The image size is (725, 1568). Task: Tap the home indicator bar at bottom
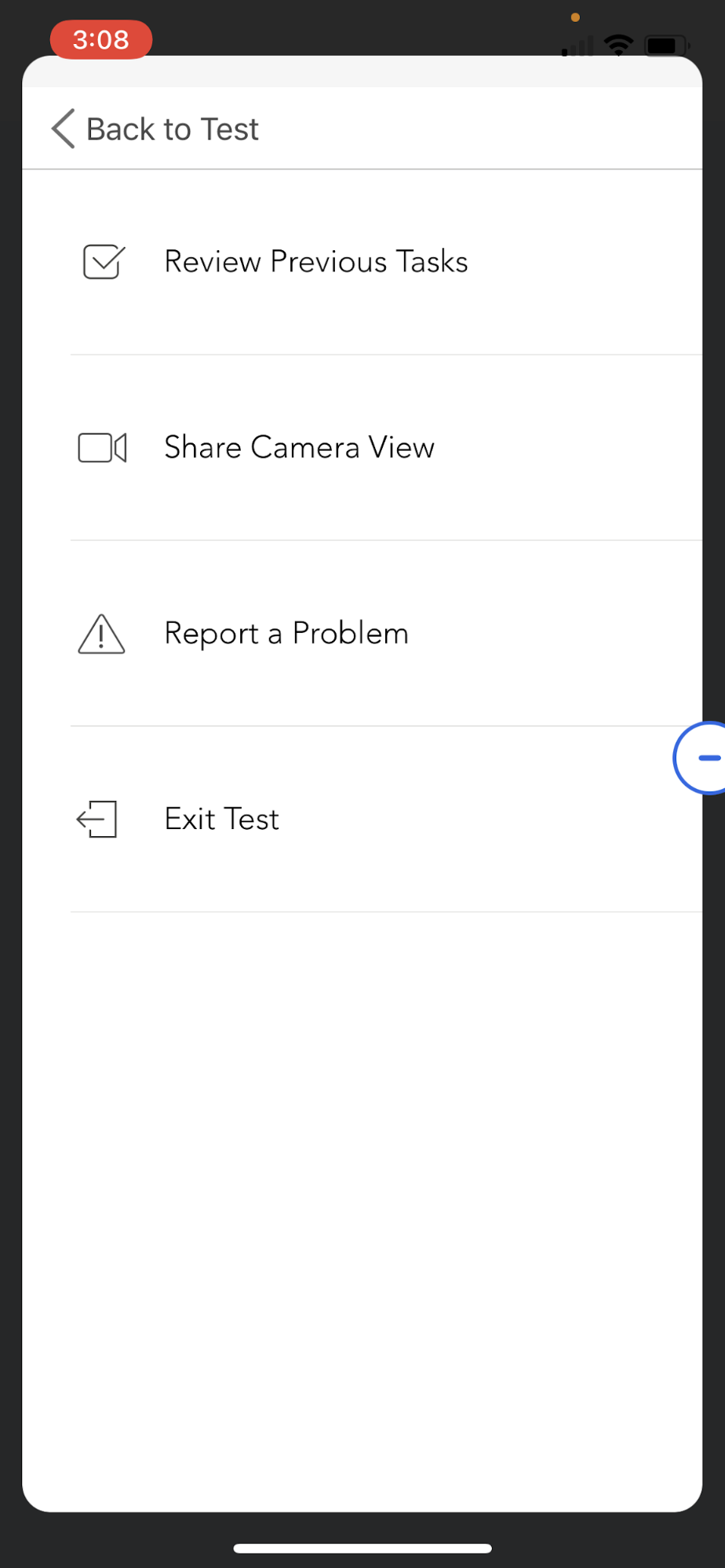click(x=362, y=1548)
